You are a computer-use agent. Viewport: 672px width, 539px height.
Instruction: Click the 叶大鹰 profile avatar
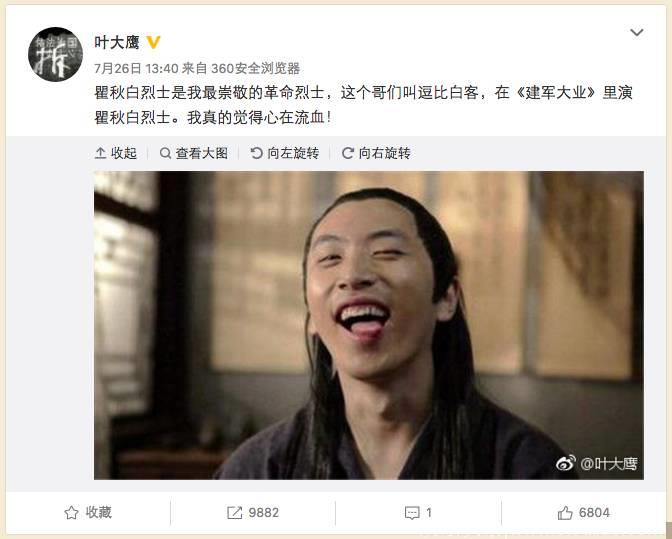pyautogui.click(x=55, y=54)
